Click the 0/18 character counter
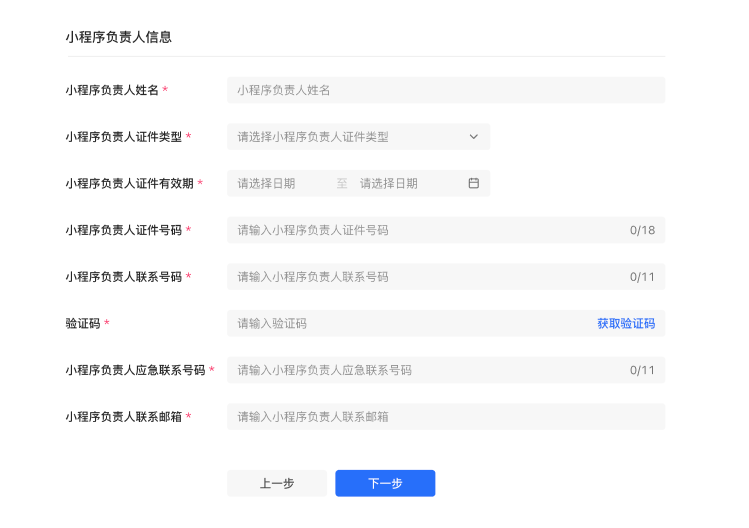The image size is (749, 528). [x=642, y=230]
